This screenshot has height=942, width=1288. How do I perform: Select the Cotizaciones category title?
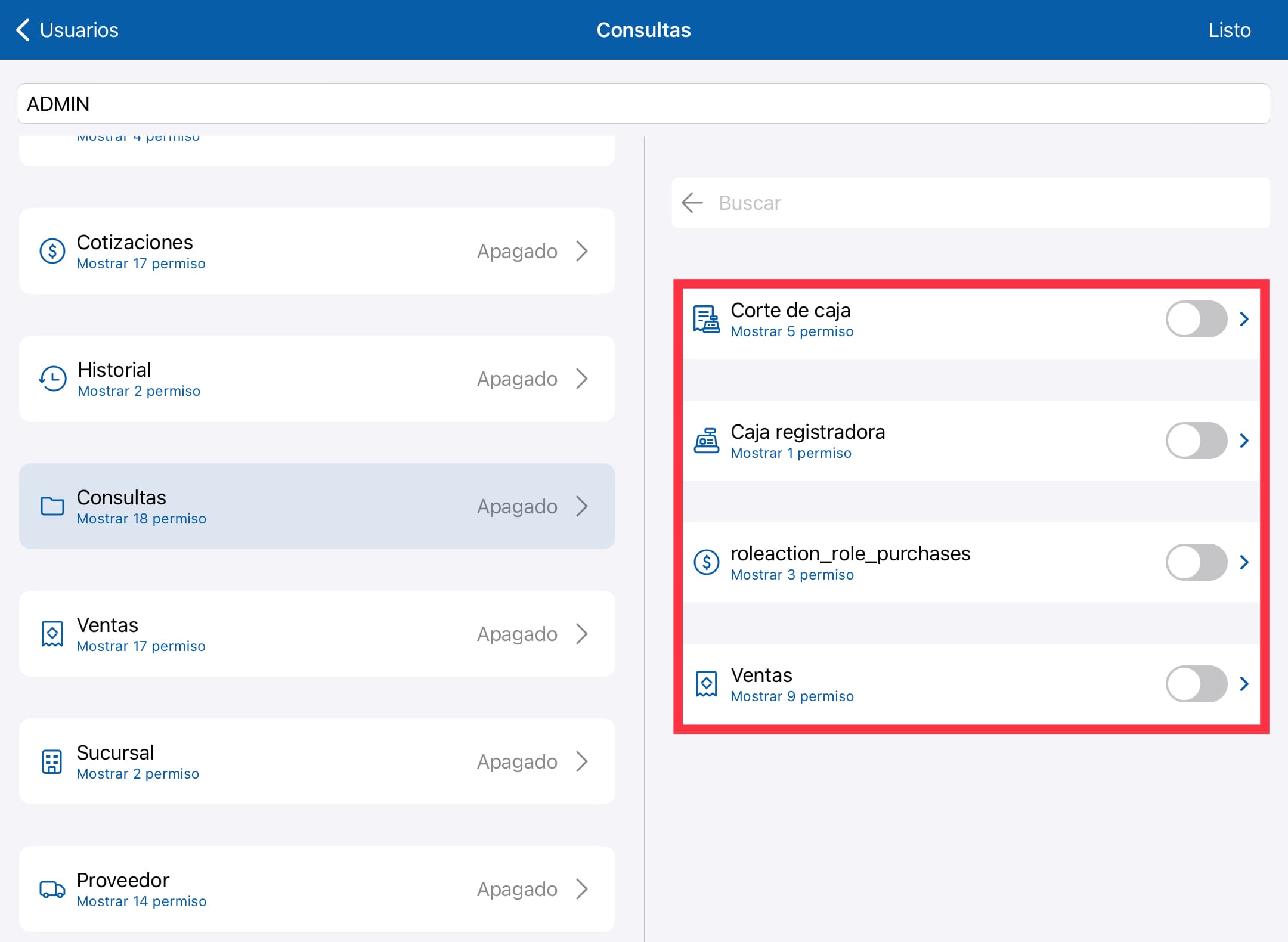[x=135, y=242]
